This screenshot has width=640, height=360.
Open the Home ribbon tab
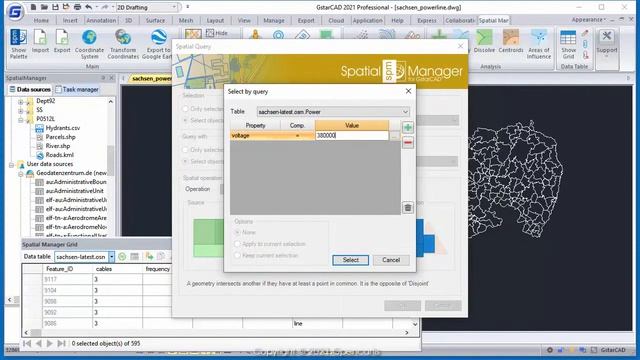(x=41, y=20)
